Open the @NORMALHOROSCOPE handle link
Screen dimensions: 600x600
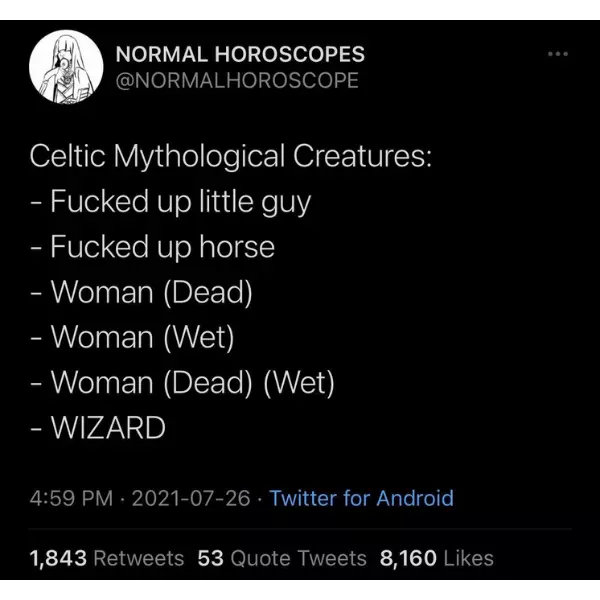point(237,81)
